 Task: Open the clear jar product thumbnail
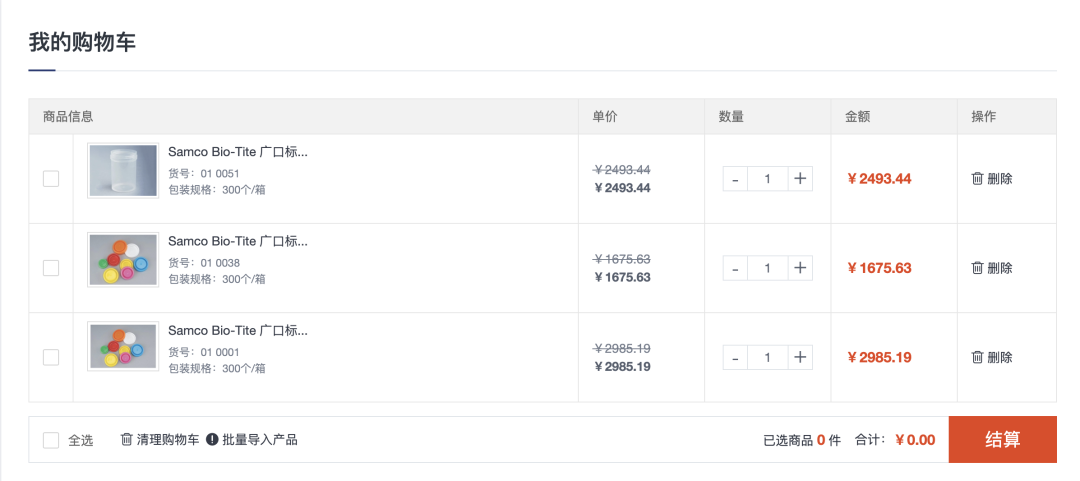[123, 170]
